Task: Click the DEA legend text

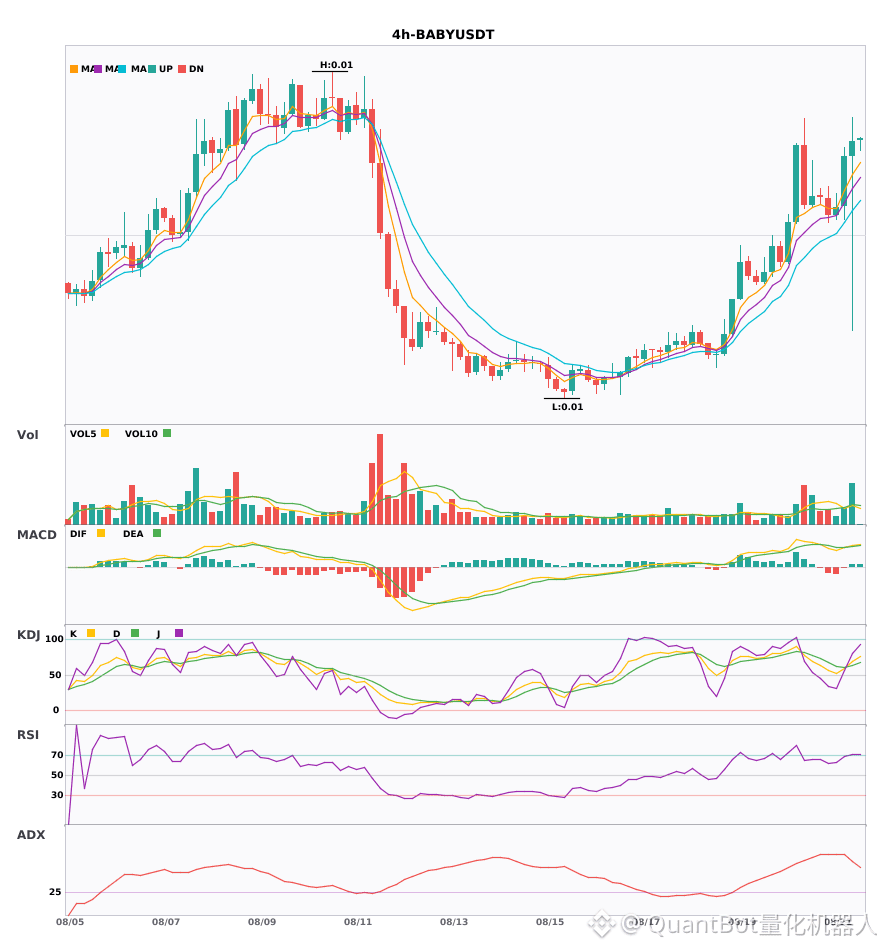Action: pos(133,534)
